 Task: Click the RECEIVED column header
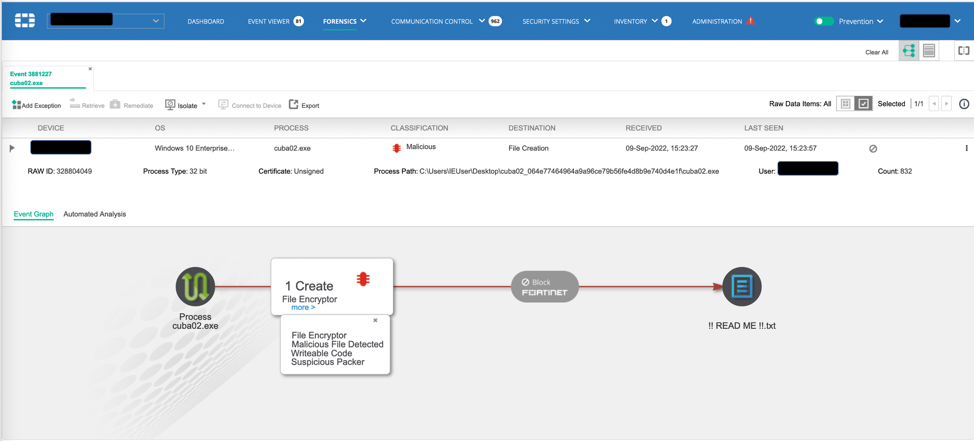(x=644, y=128)
